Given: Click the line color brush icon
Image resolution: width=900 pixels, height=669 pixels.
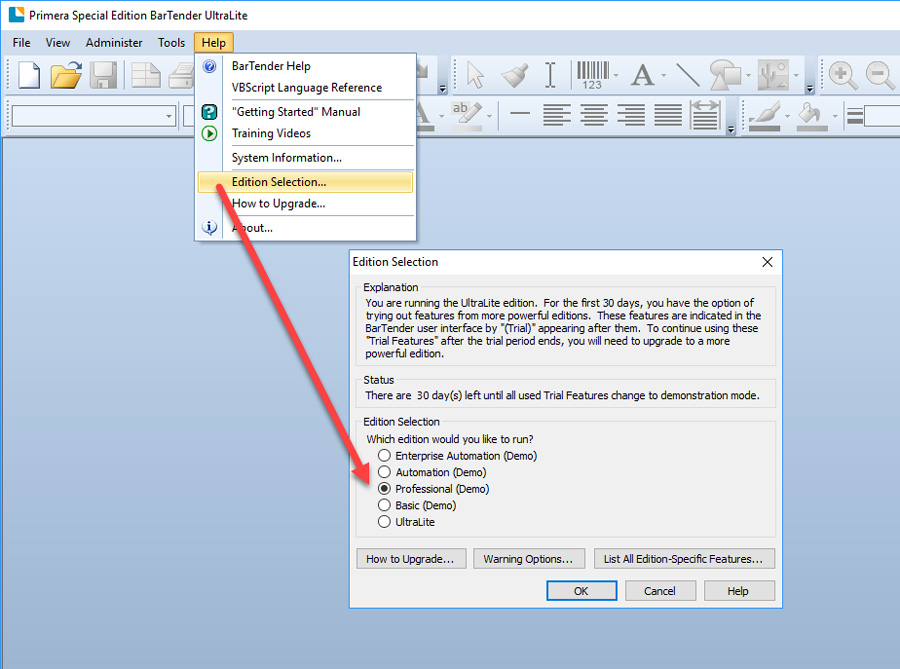Looking at the screenshot, I should click(765, 115).
